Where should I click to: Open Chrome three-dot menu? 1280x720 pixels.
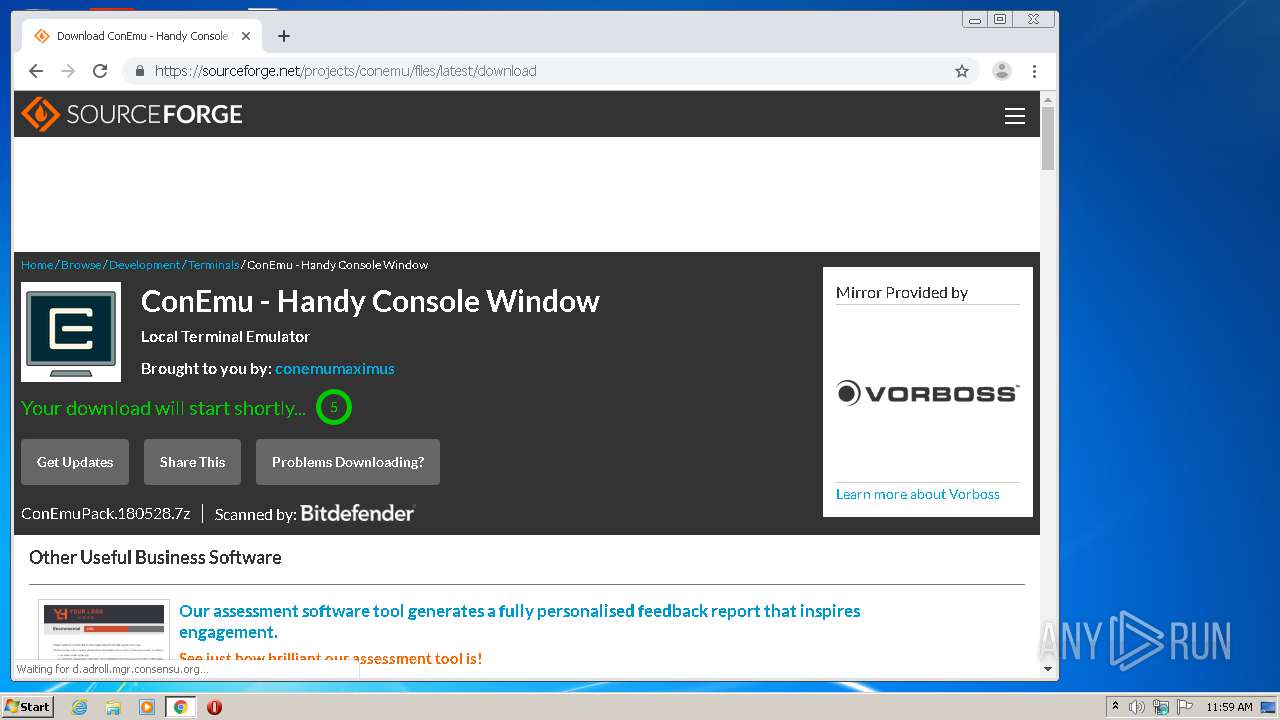click(1034, 71)
